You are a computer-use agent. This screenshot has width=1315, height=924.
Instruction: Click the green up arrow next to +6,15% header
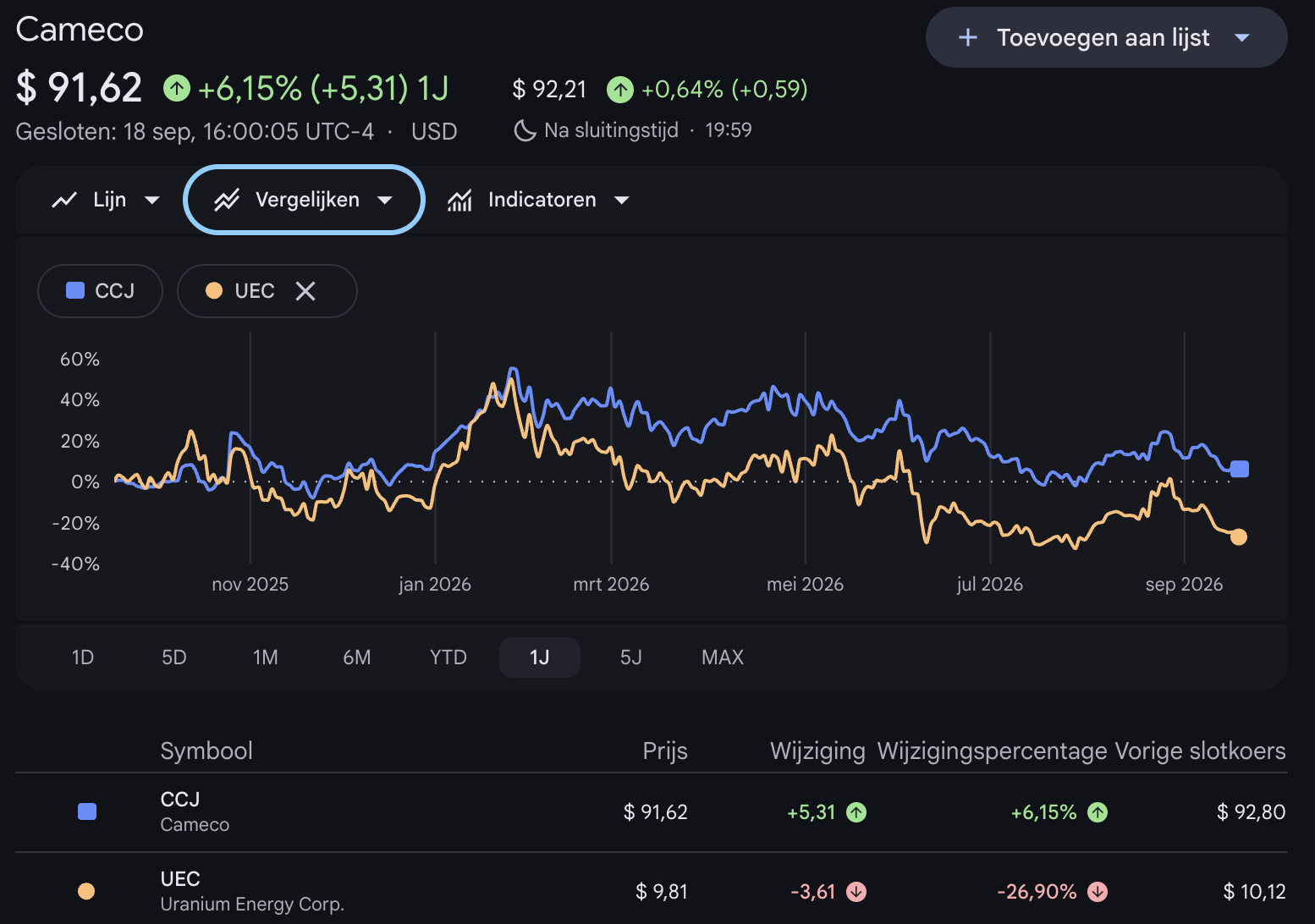tap(177, 87)
